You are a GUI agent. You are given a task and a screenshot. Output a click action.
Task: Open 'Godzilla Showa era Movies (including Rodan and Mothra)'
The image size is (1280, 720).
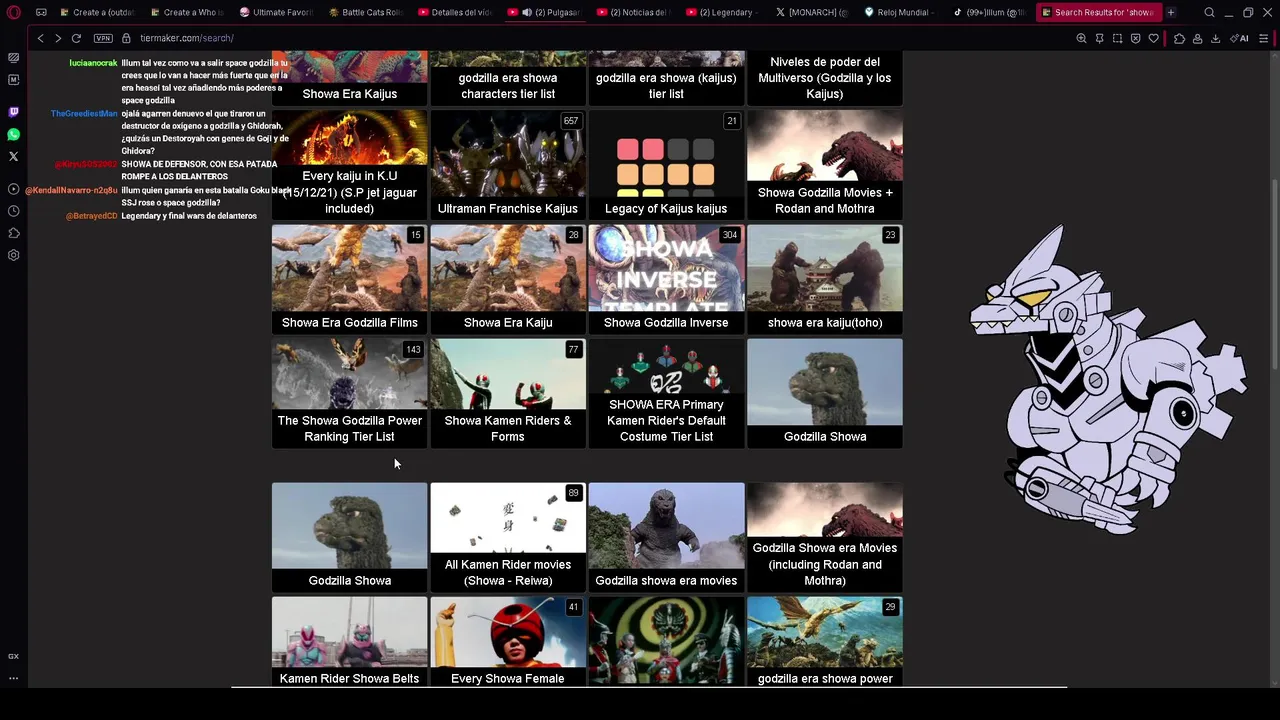point(825,537)
